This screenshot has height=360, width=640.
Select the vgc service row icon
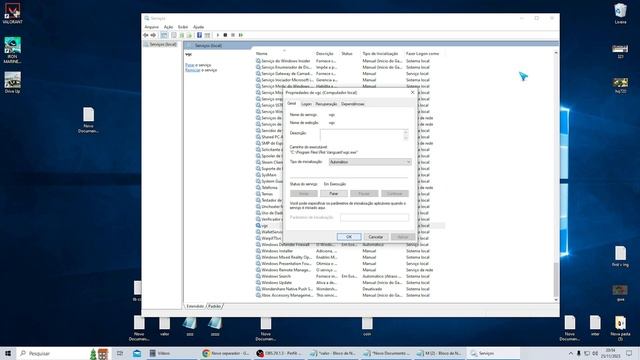[258, 225]
